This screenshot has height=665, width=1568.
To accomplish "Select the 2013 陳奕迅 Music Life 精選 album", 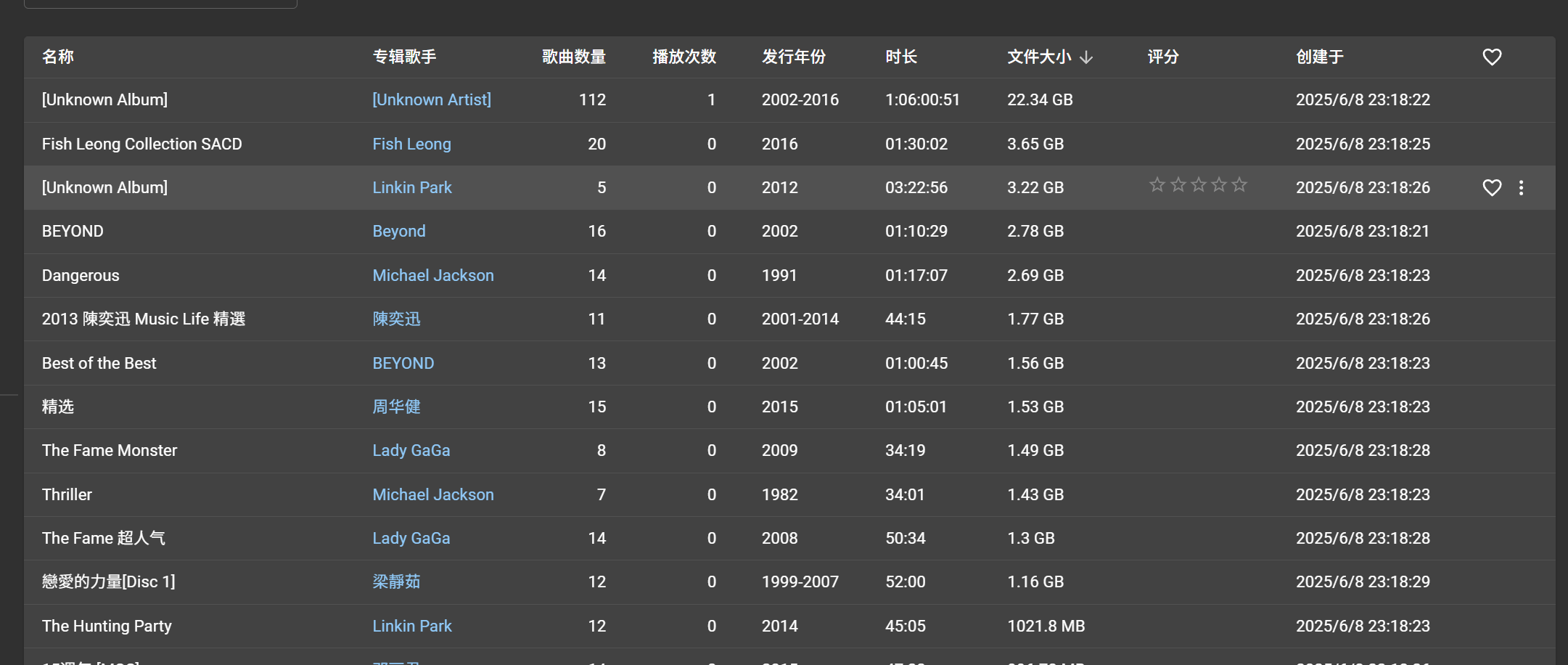I will (144, 319).
